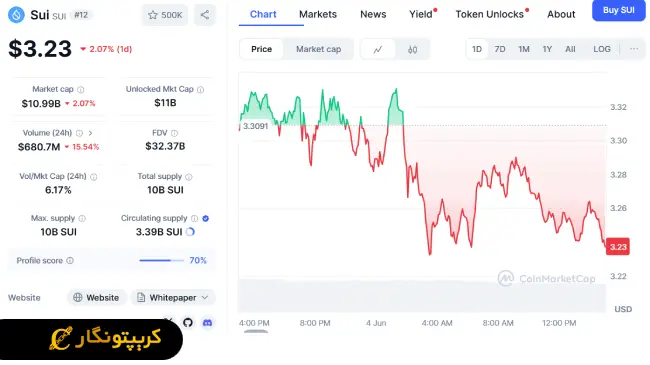Switch to the Markets tab
The width and height of the screenshot is (650, 365).
[x=318, y=14]
